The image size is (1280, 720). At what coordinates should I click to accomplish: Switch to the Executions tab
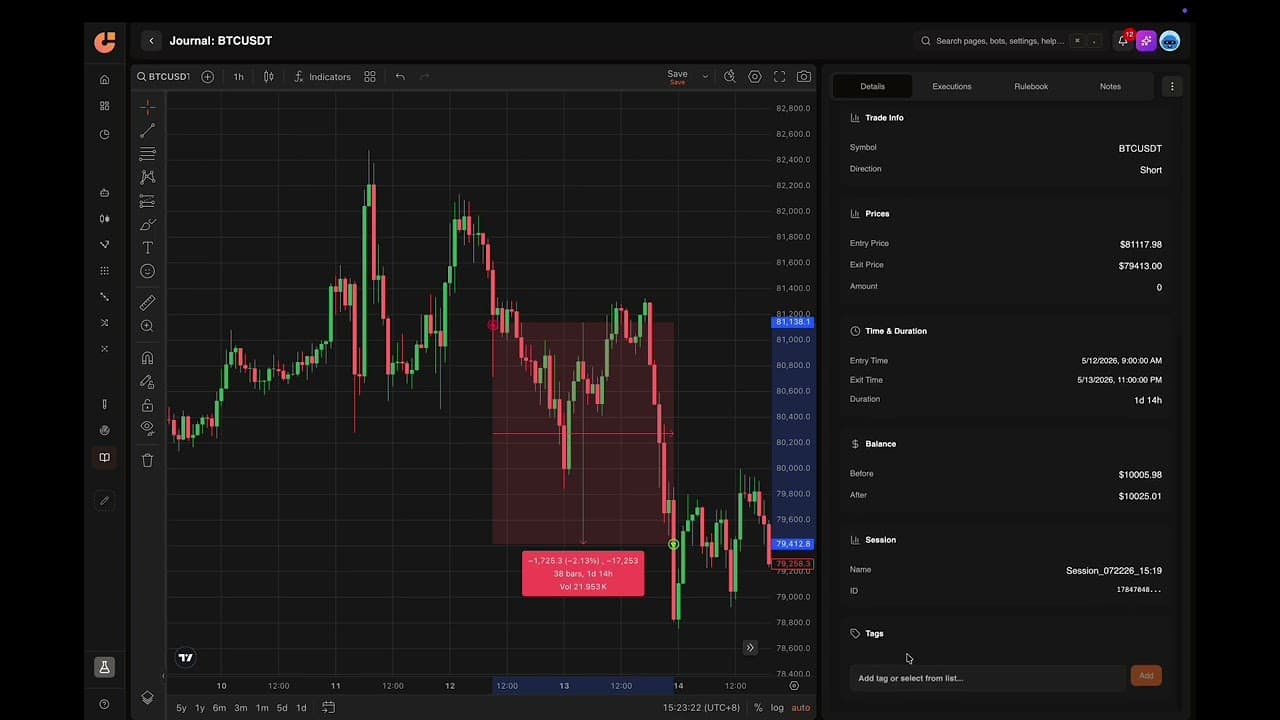pos(951,86)
